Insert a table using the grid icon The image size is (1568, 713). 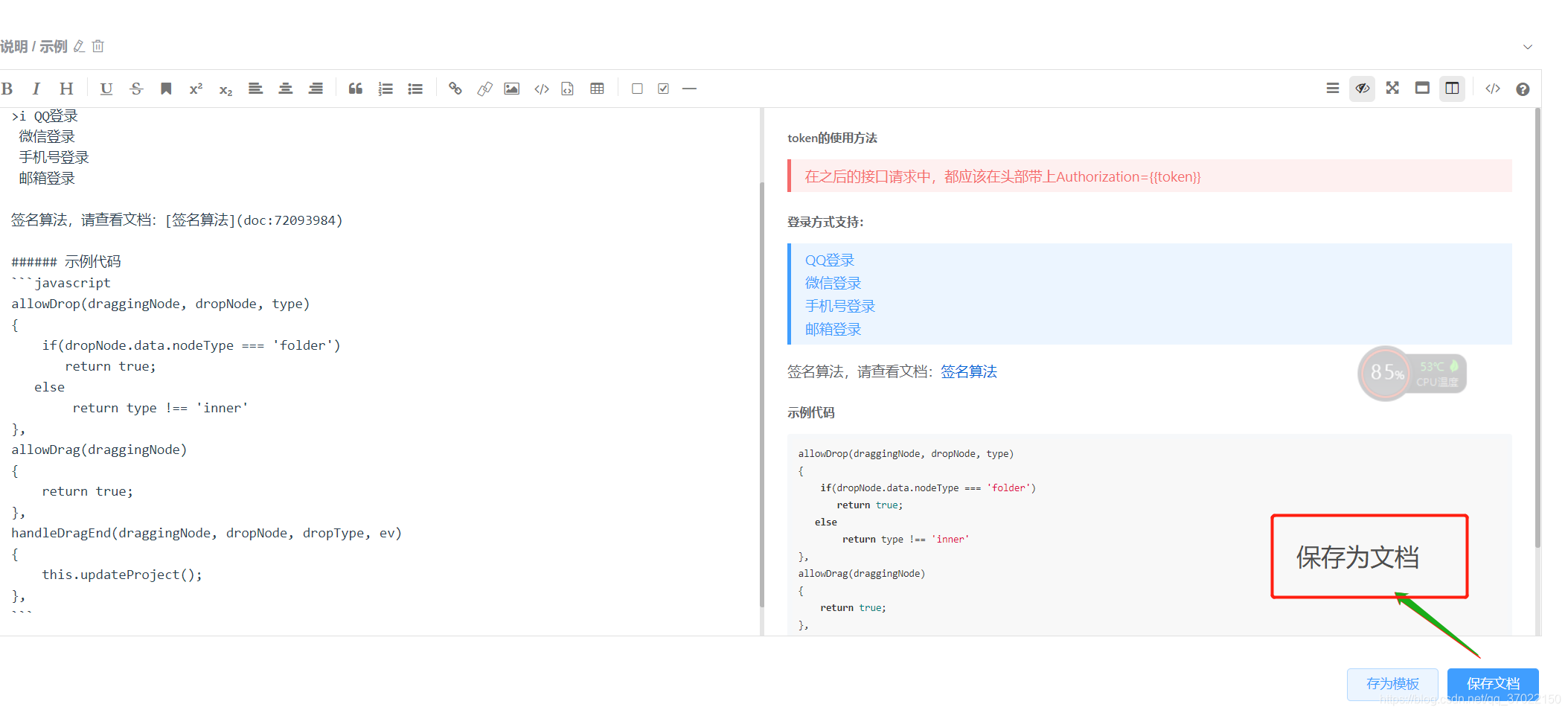[597, 89]
